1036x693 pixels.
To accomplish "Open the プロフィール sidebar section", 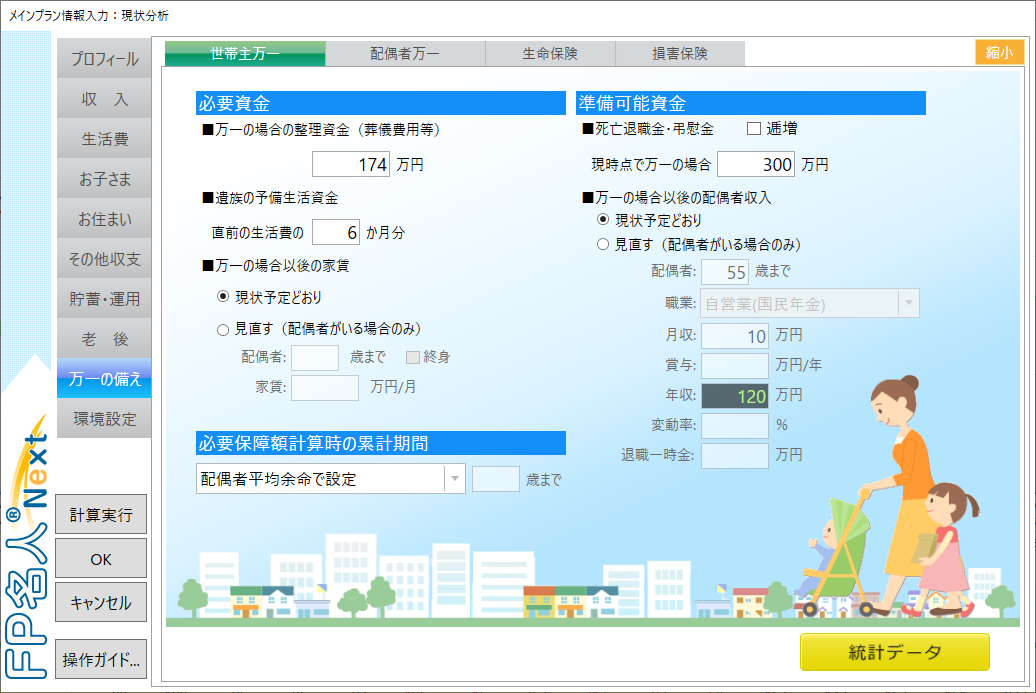I will point(104,59).
